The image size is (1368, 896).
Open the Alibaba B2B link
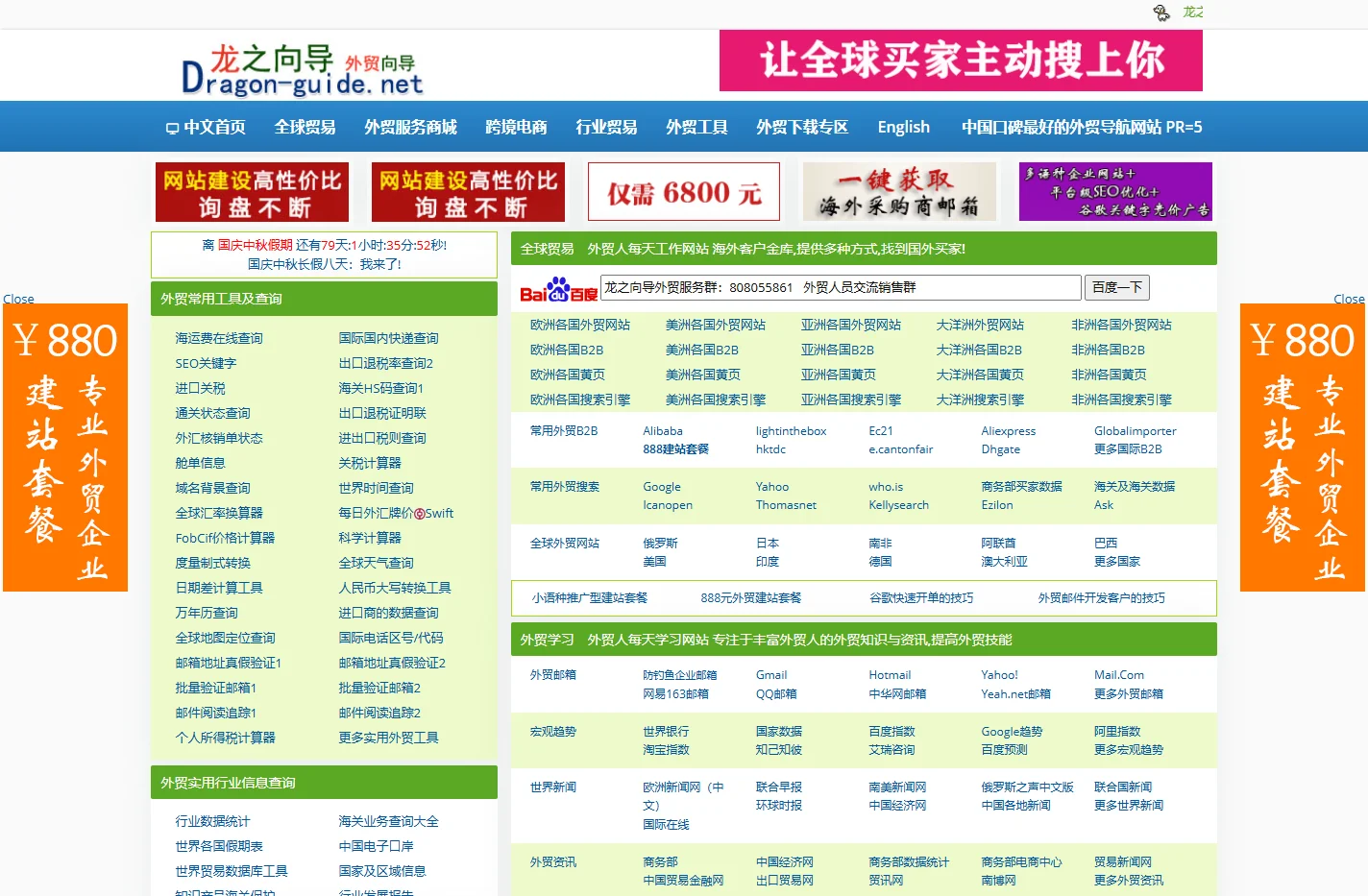click(663, 431)
